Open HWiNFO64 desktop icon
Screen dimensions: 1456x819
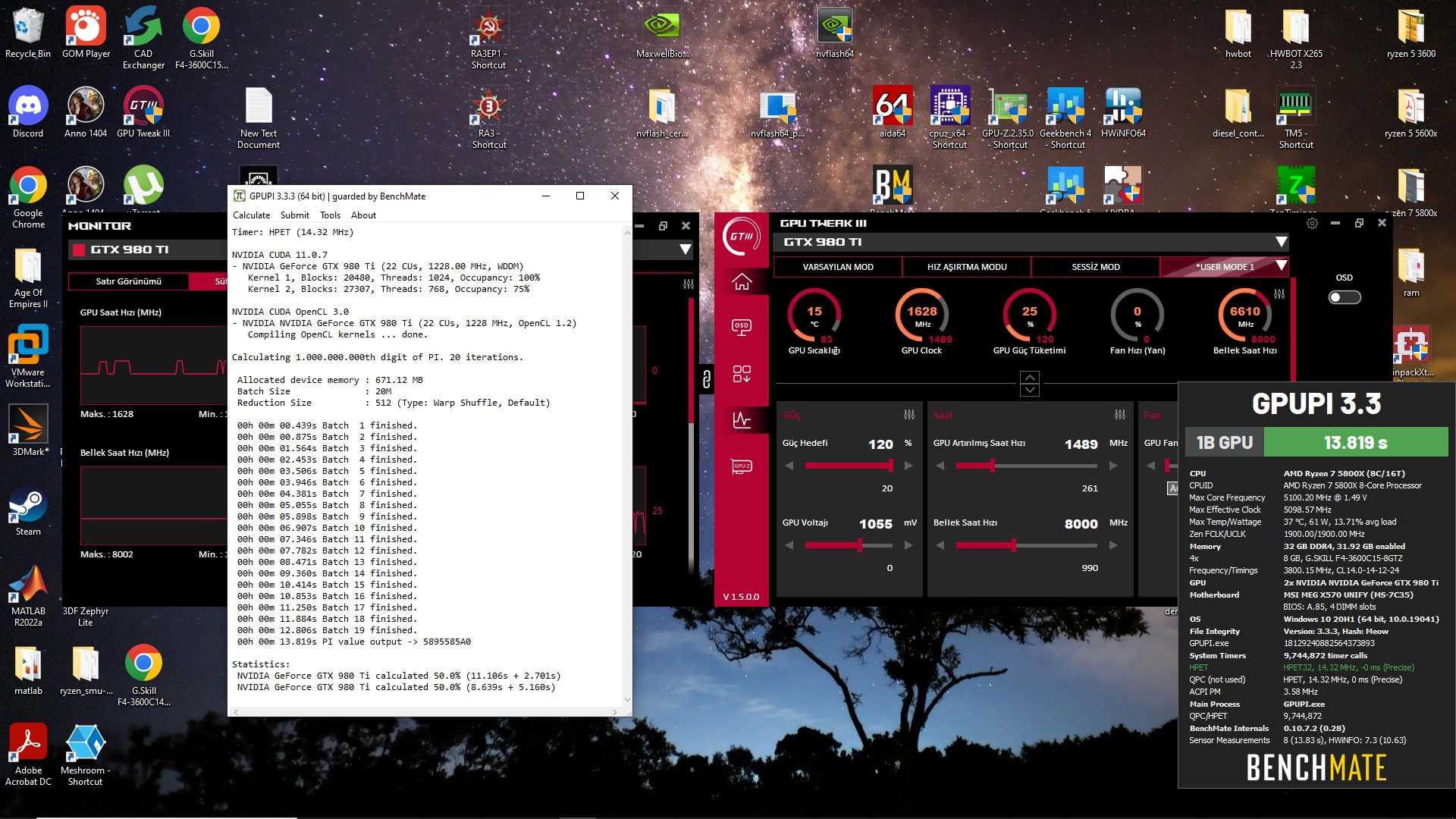point(1123,112)
